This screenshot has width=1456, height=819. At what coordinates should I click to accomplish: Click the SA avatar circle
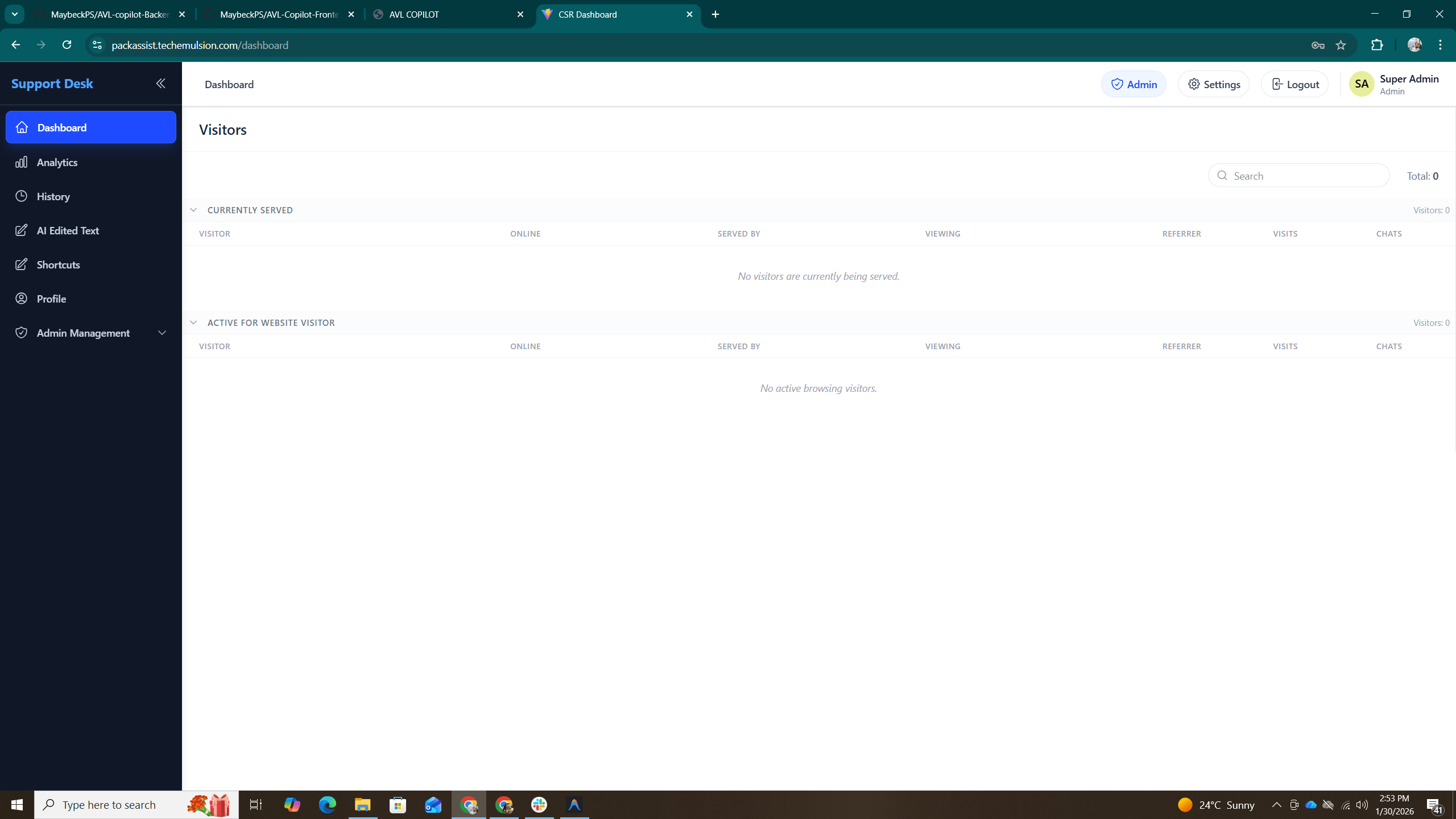point(1360,84)
